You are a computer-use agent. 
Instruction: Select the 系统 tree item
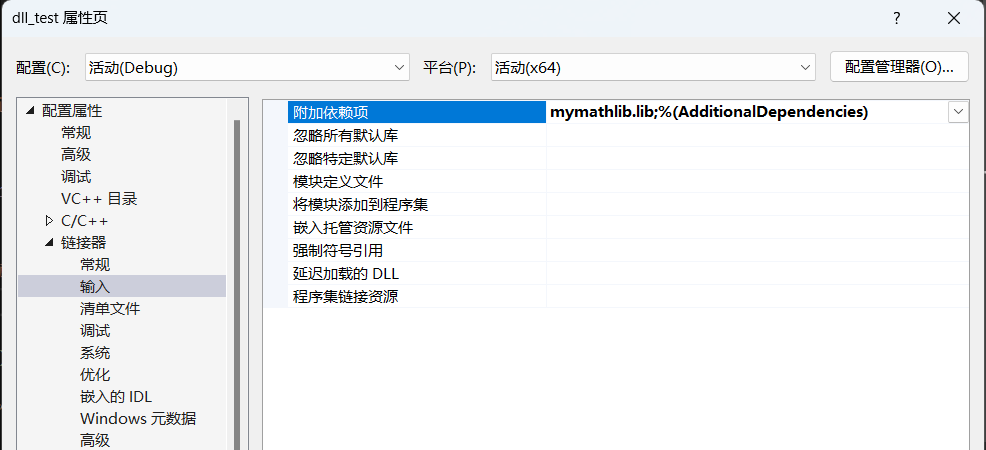95,353
